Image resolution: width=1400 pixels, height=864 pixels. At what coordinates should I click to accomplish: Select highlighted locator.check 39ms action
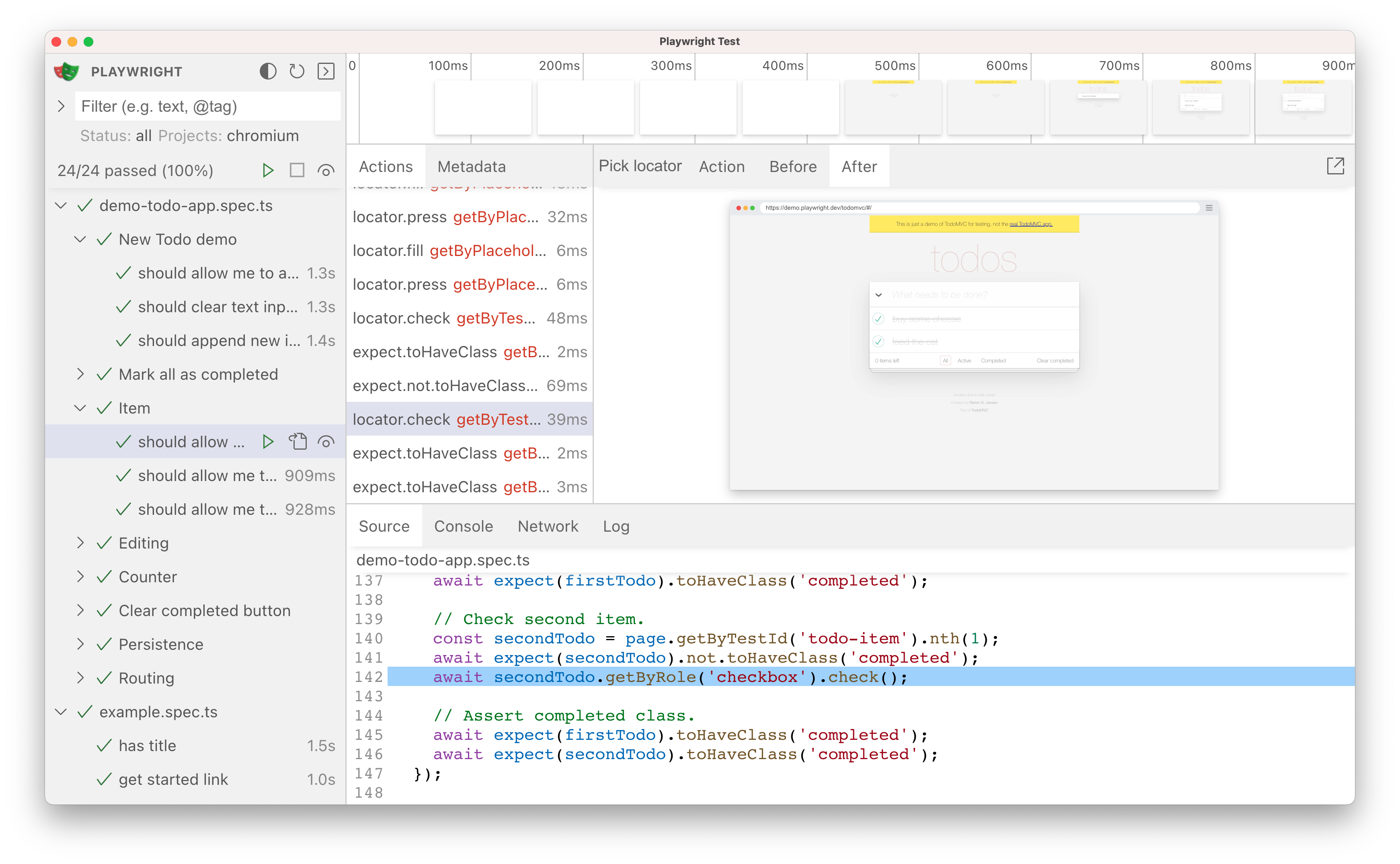tap(469, 420)
